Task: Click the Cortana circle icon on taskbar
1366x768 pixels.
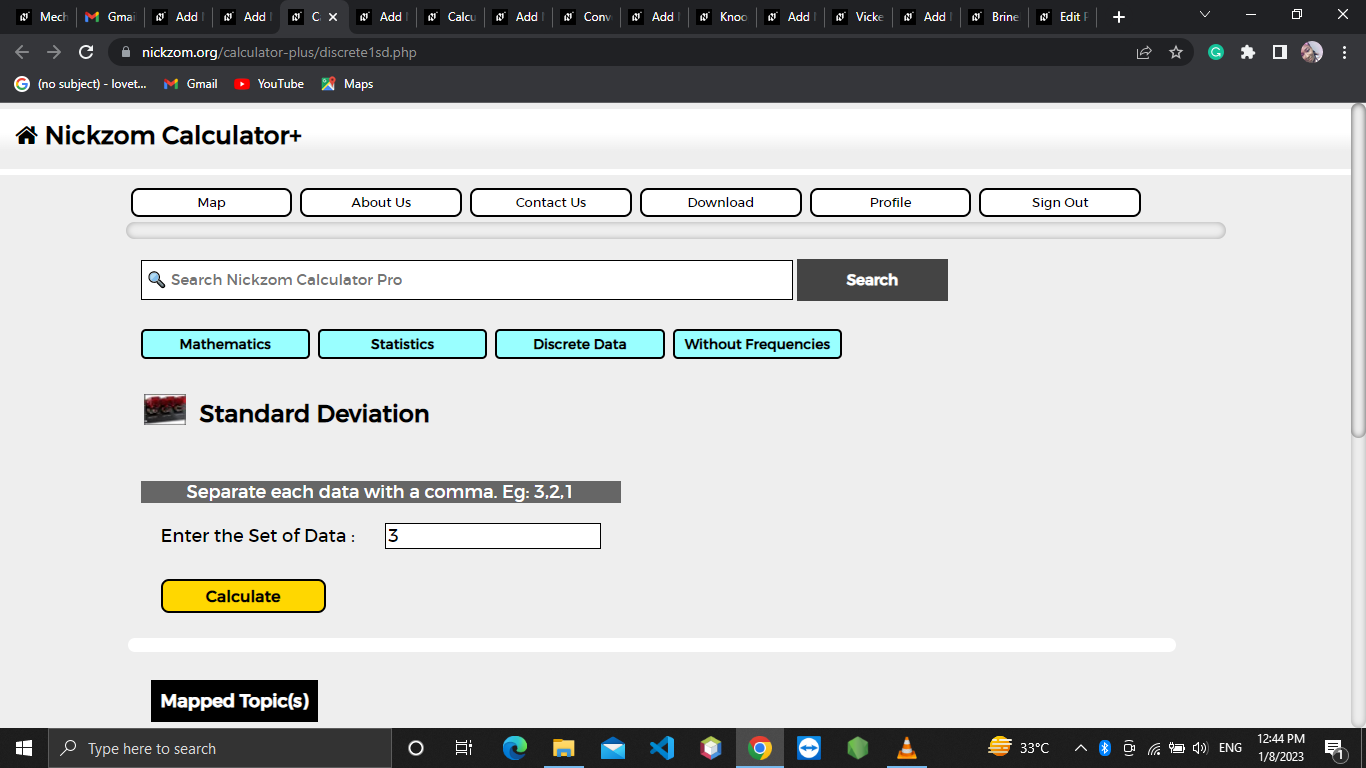Action: coord(416,748)
